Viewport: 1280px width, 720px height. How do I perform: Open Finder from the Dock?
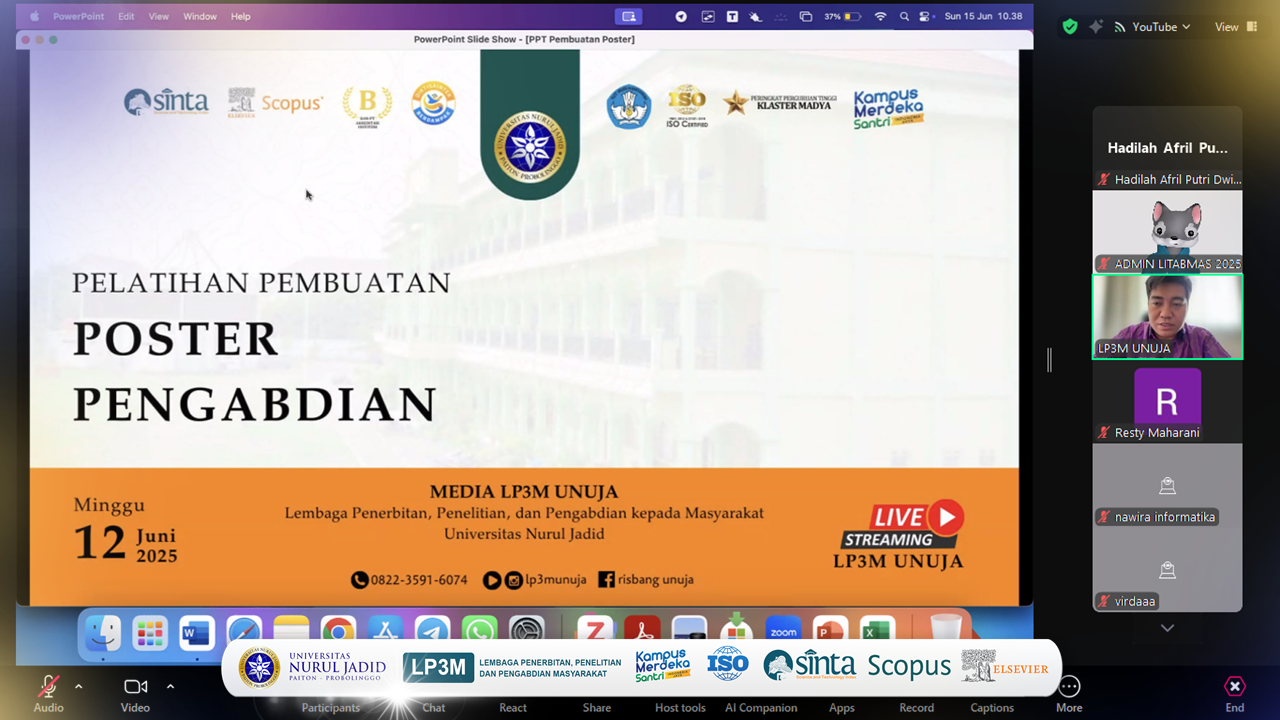click(x=103, y=632)
